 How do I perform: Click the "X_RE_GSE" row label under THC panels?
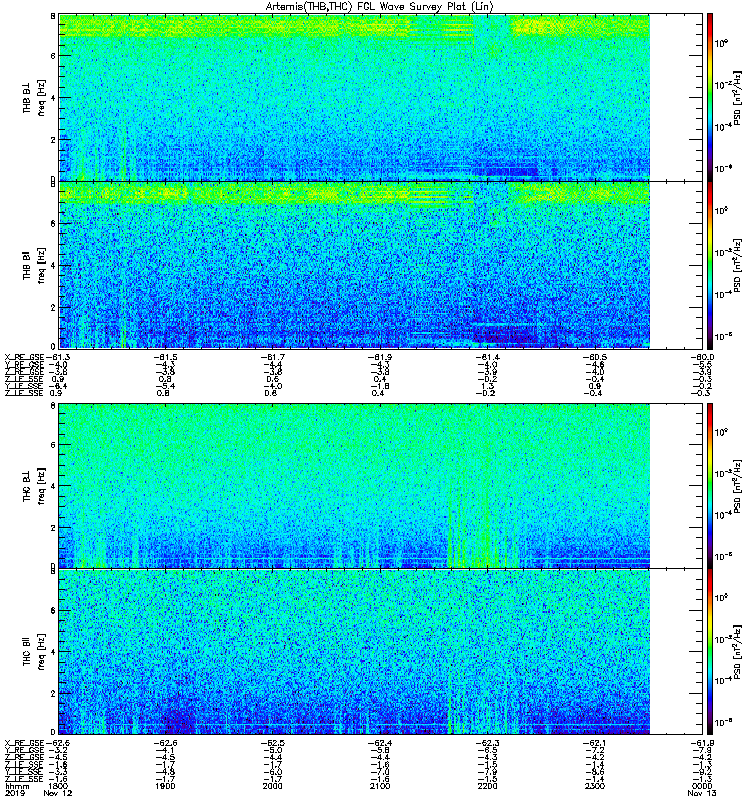(24, 743)
